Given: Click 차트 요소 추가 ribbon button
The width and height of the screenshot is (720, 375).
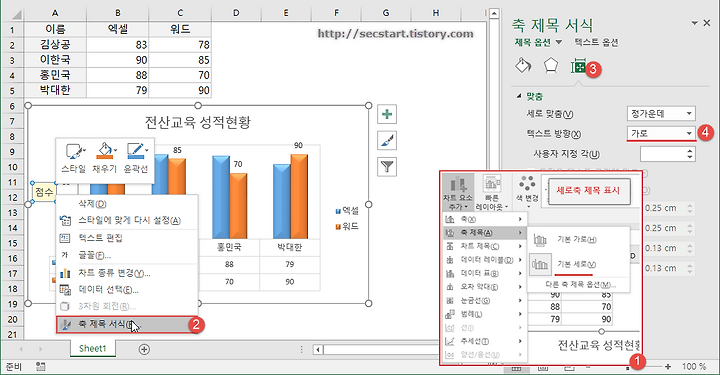Looking at the screenshot, I should click(458, 193).
